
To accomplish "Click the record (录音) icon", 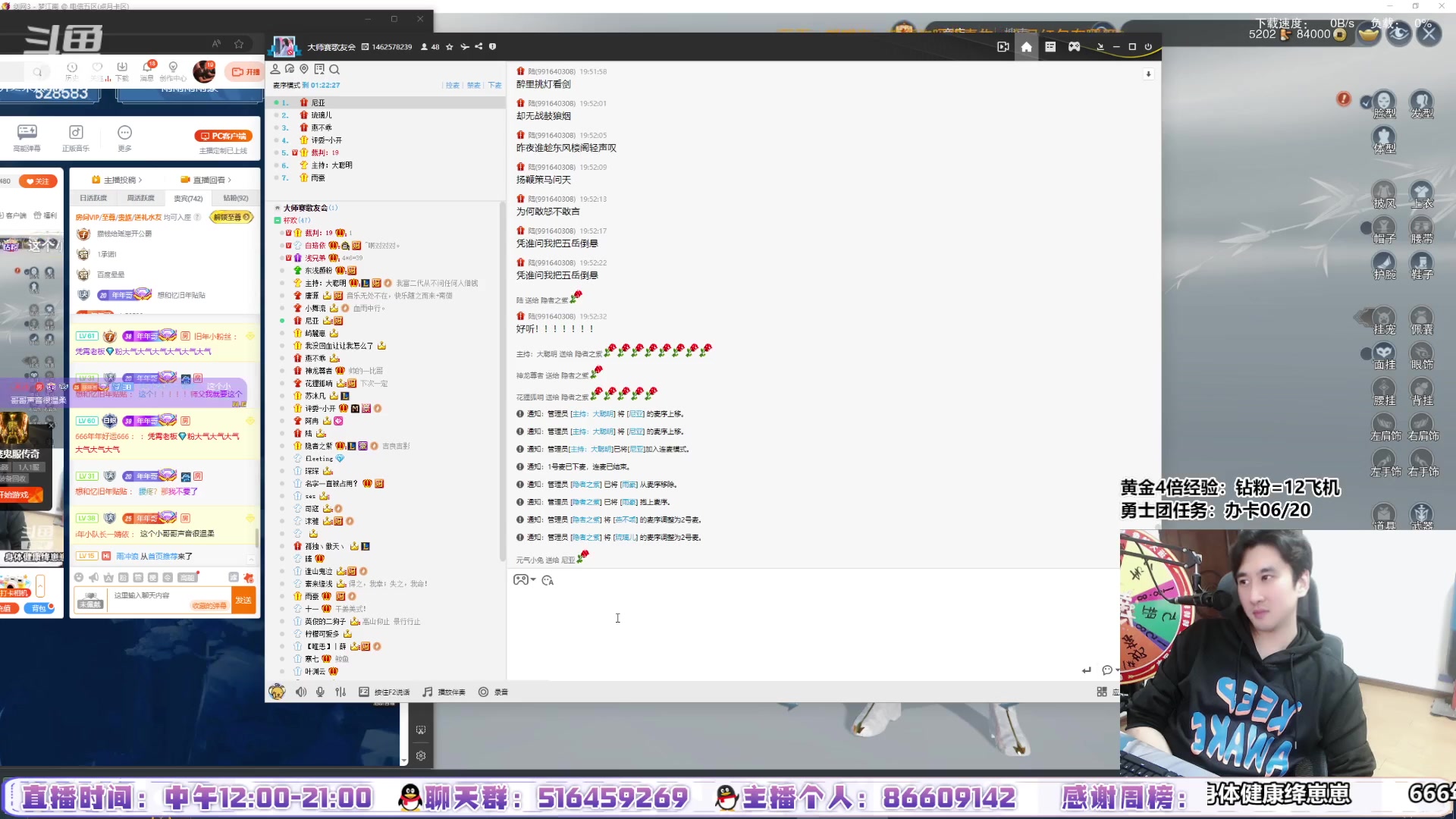I will [x=483, y=692].
